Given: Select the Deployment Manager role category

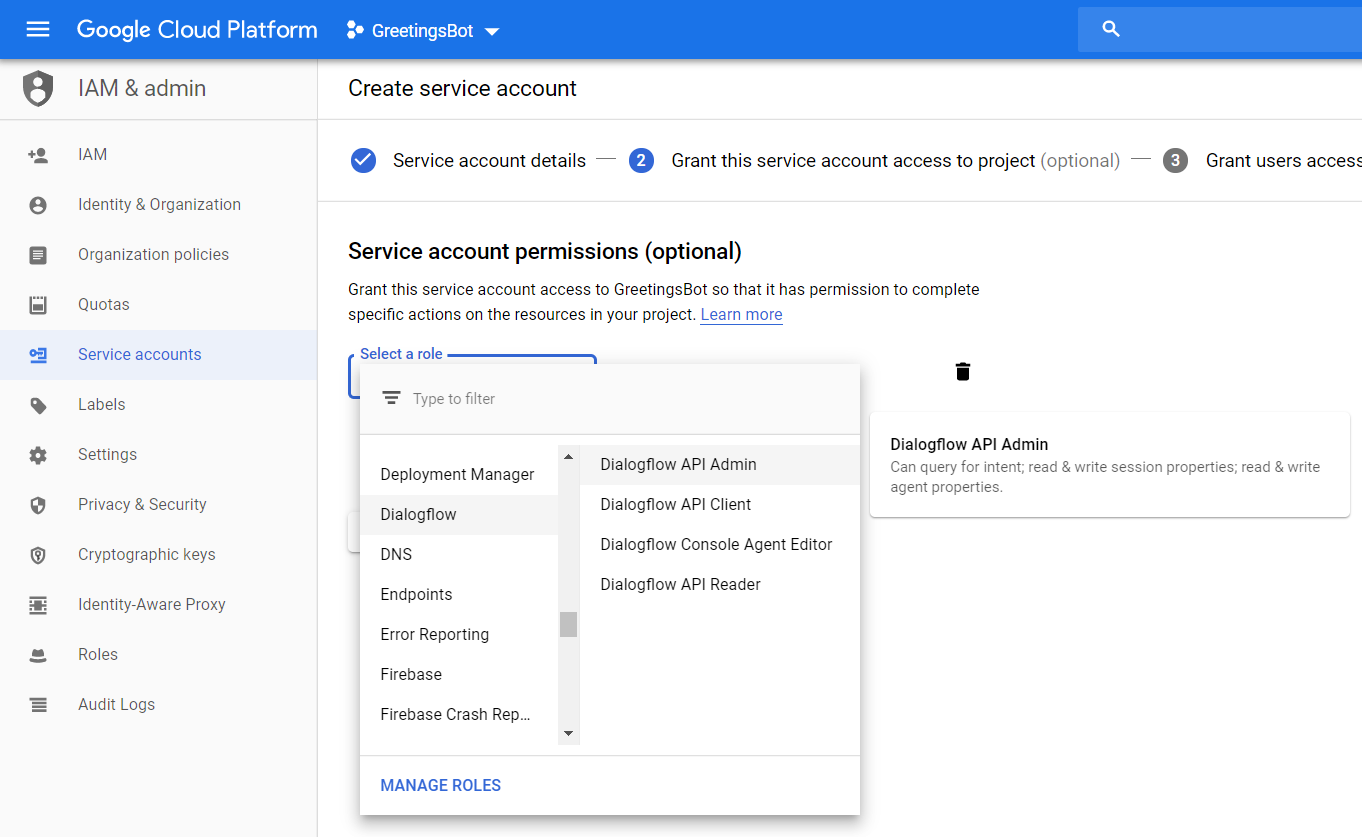Looking at the screenshot, I should [x=458, y=475].
